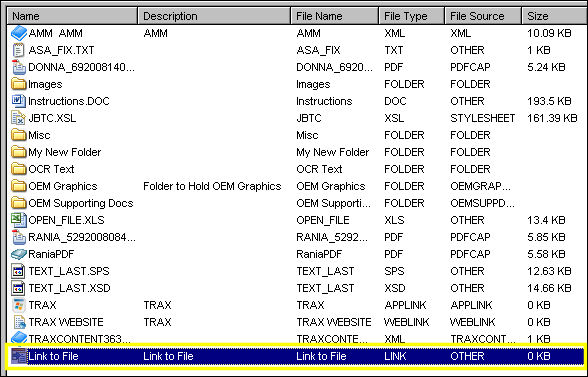Screen dimensions: 588x377
Task: Click the TRAXCONTENT363 XML icon
Action: (x=19, y=338)
